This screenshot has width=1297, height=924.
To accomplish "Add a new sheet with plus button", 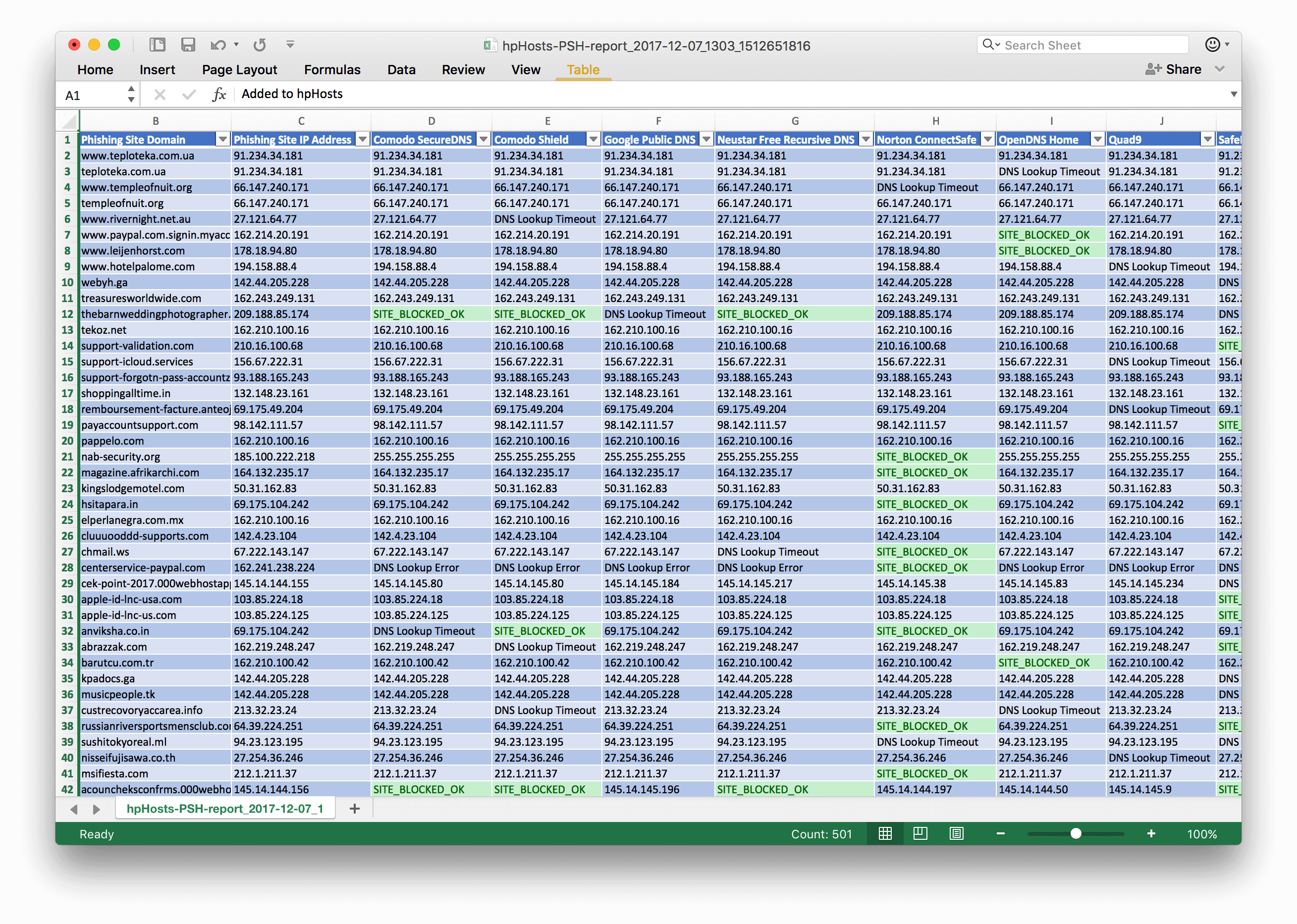I will coord(355,809).
